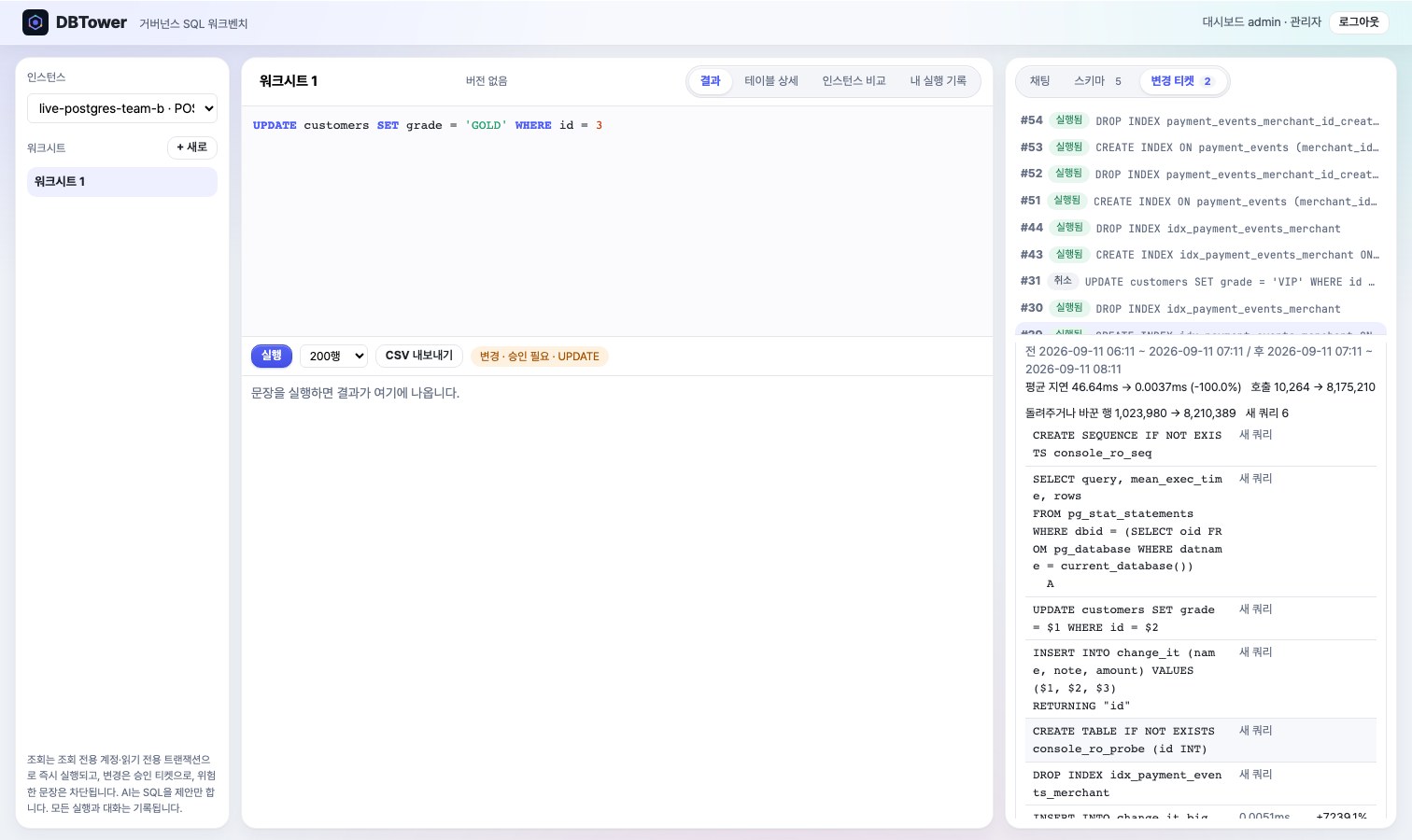Open change ticket #54

[1200, 120]
